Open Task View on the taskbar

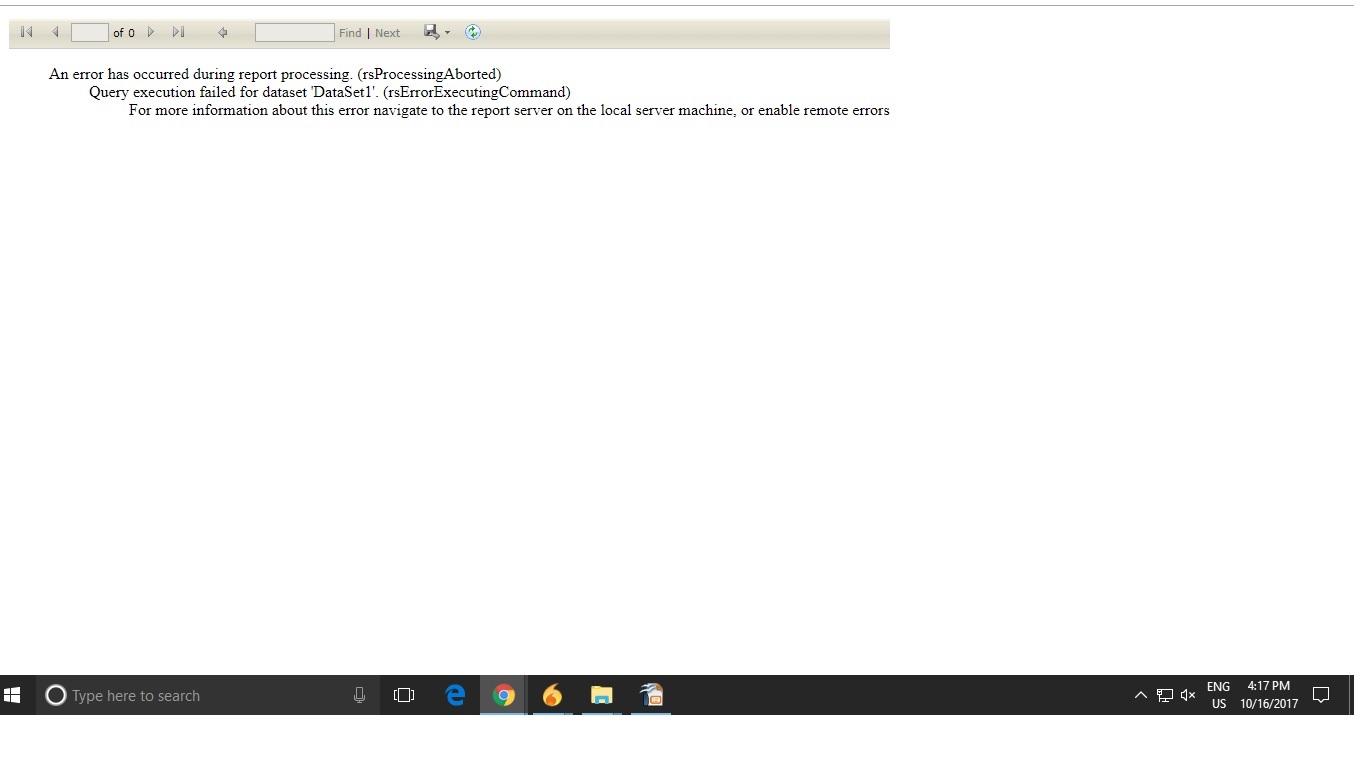404,695
